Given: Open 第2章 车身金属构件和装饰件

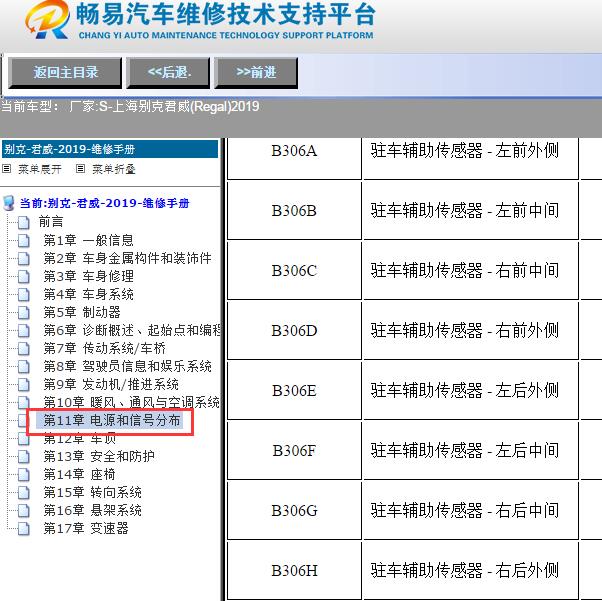Looking at the screenshot, I should [127, 258].
